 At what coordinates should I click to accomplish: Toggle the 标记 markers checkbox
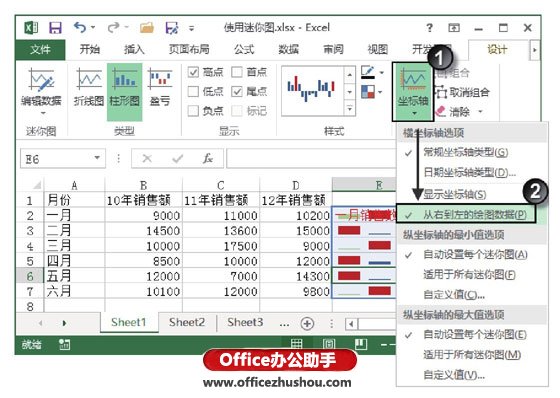[237, 111]
